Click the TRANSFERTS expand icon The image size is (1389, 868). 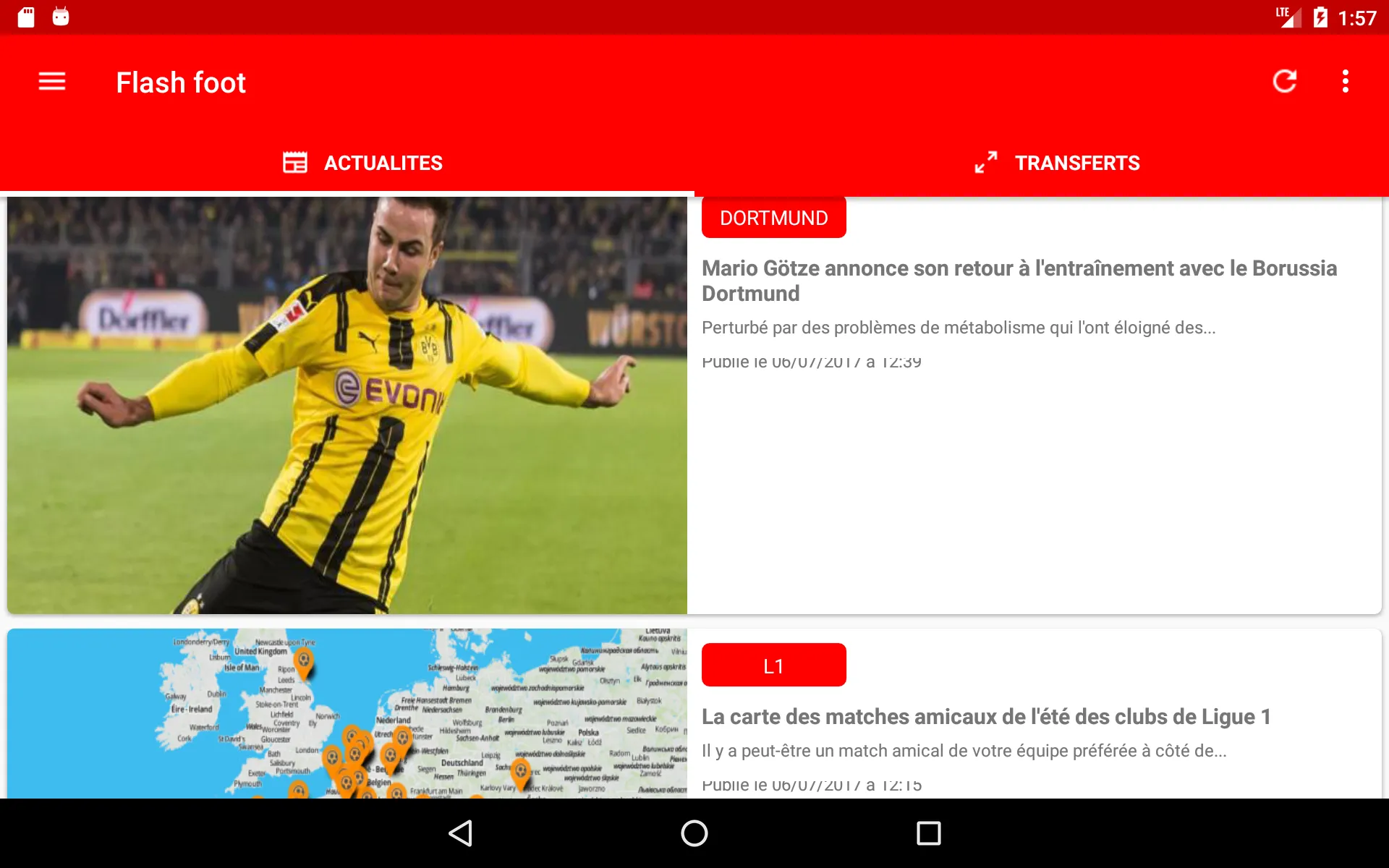point(984,163)
